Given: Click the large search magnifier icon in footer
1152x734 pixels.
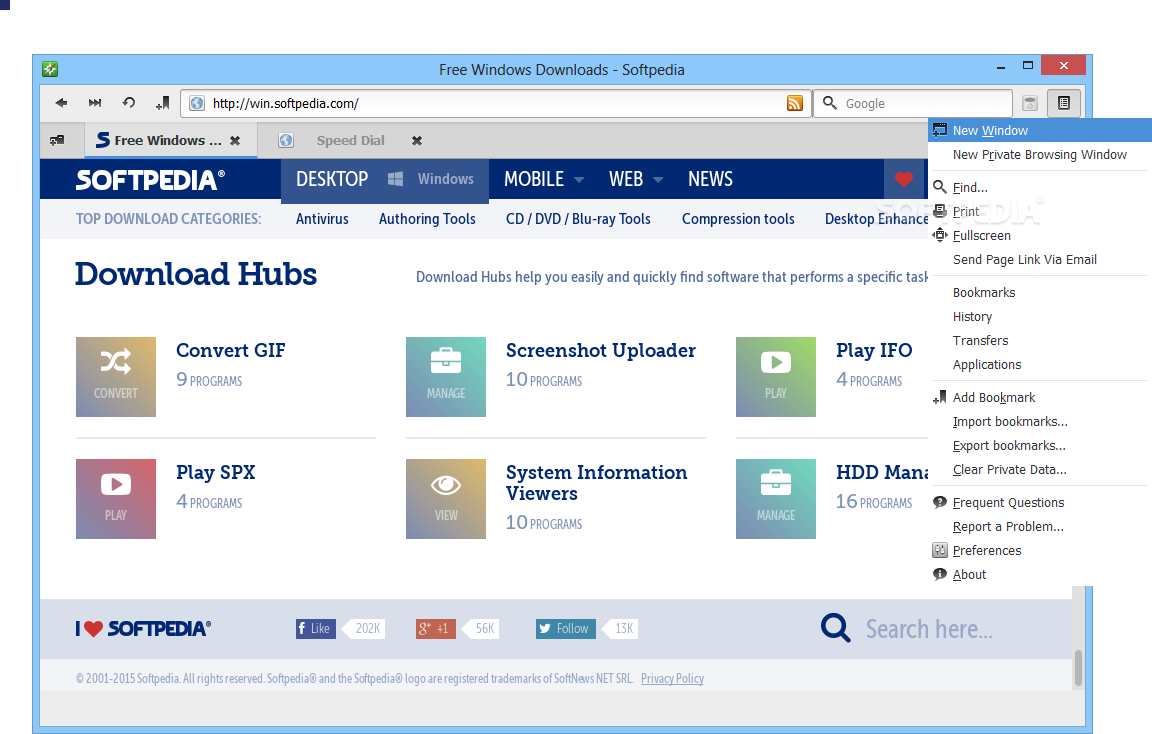Looking at the screenshot, I should tap(835, 628).
